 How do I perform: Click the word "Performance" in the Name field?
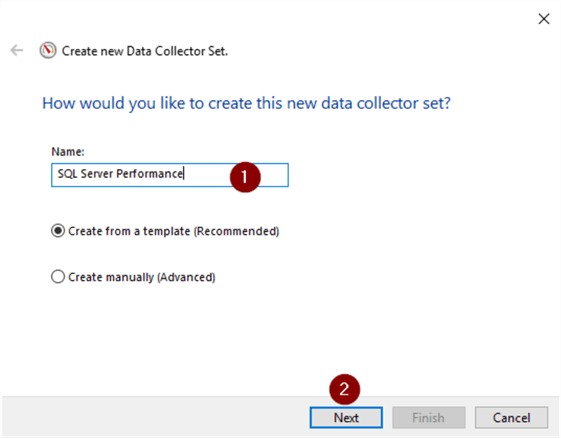(x=150, y=174)
